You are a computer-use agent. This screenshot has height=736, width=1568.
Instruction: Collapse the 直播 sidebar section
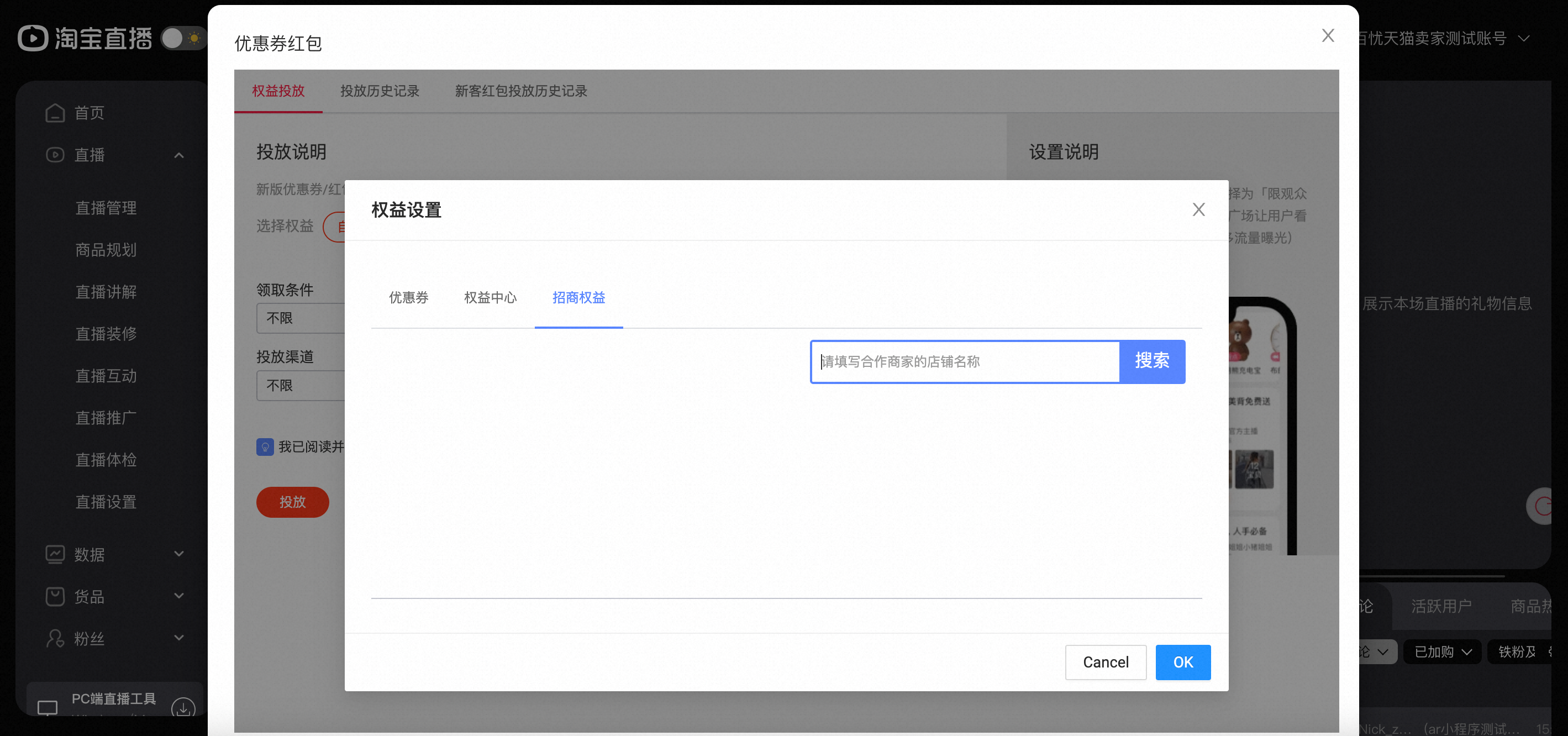(179, 155)
